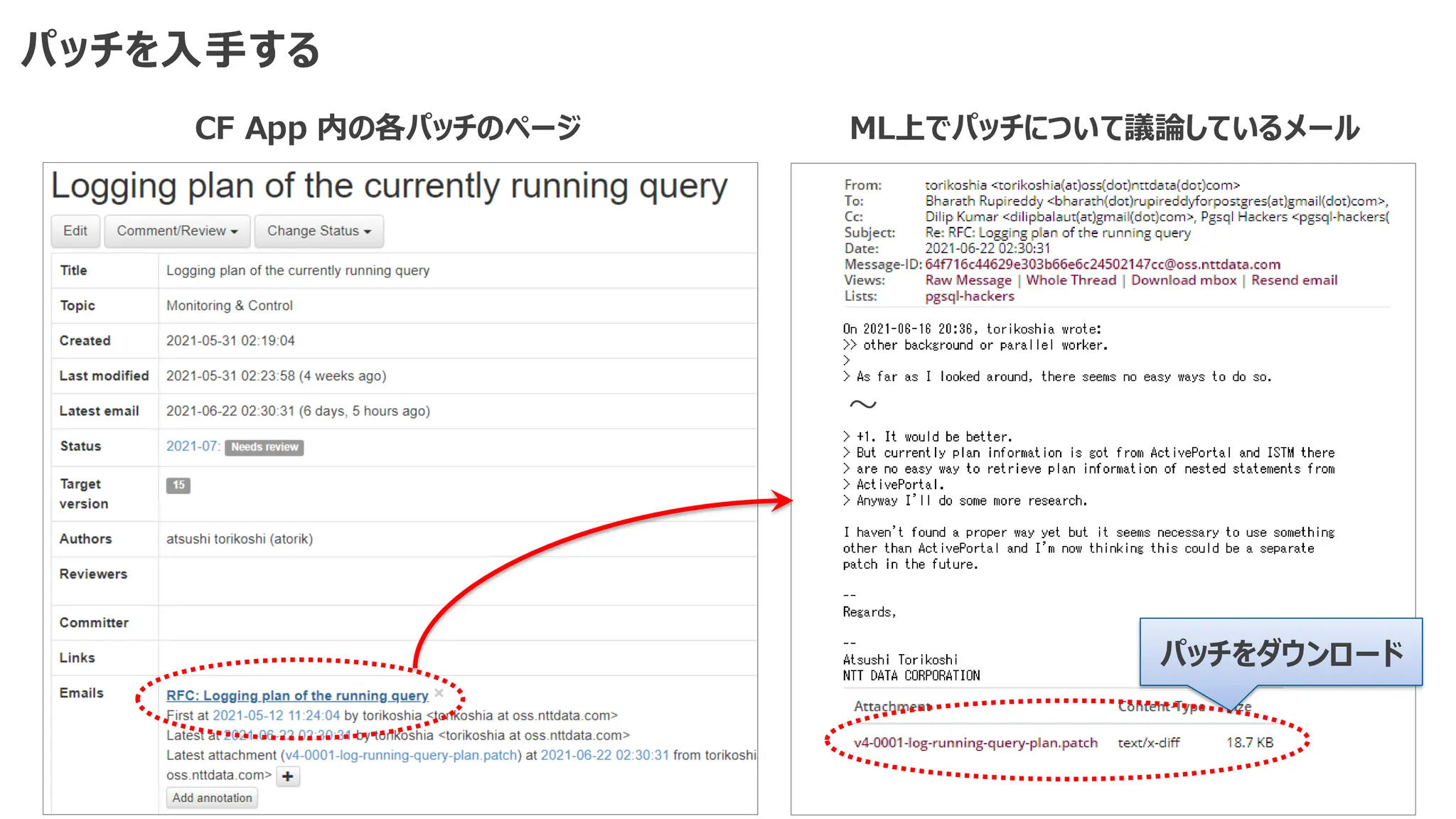1456x819 pixels.
Task: Click Download mbox link
Action: tap(1184, 280)
